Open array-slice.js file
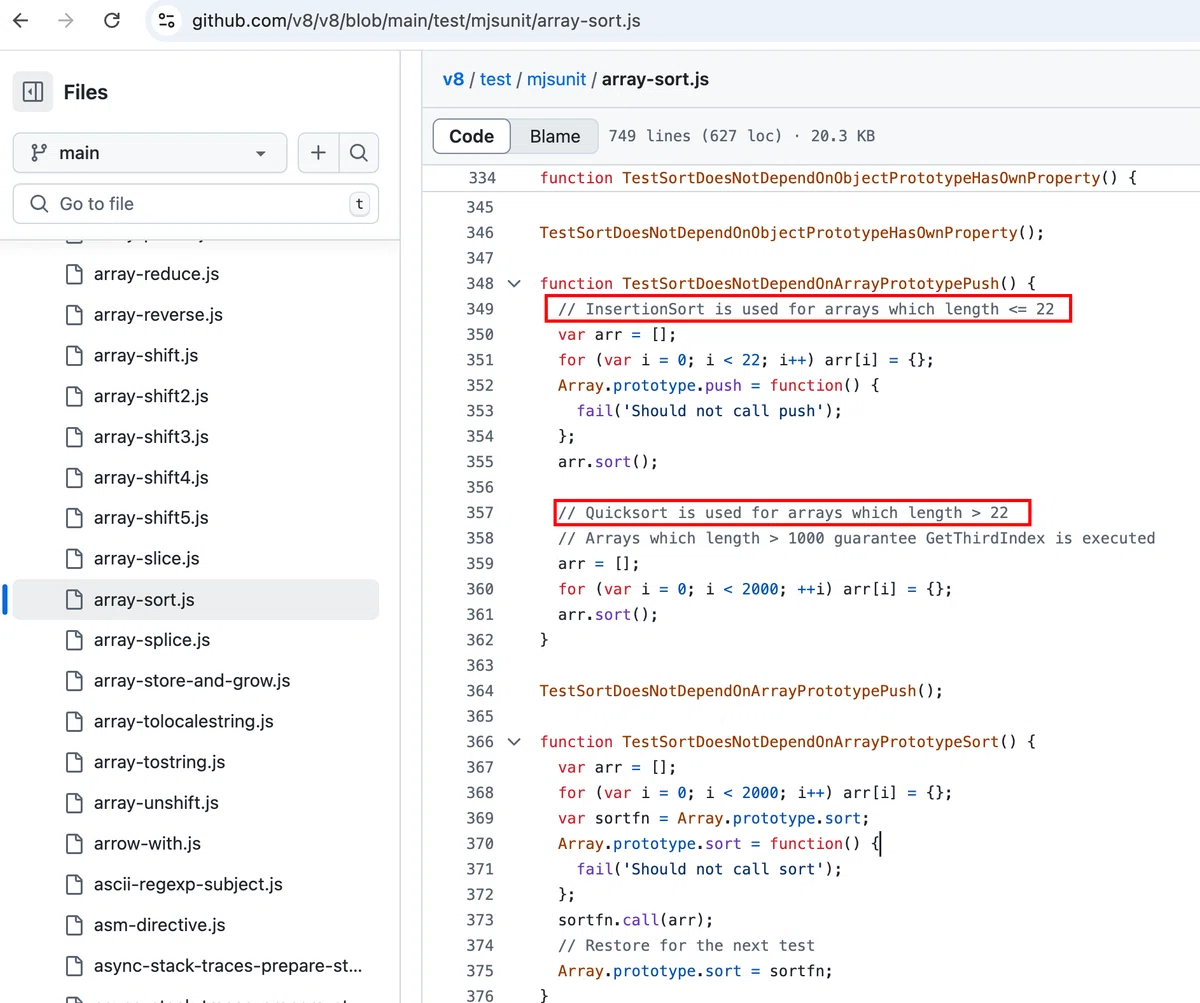The width and height of the screenshot is (1200, 1003). [x=146, y=559]
